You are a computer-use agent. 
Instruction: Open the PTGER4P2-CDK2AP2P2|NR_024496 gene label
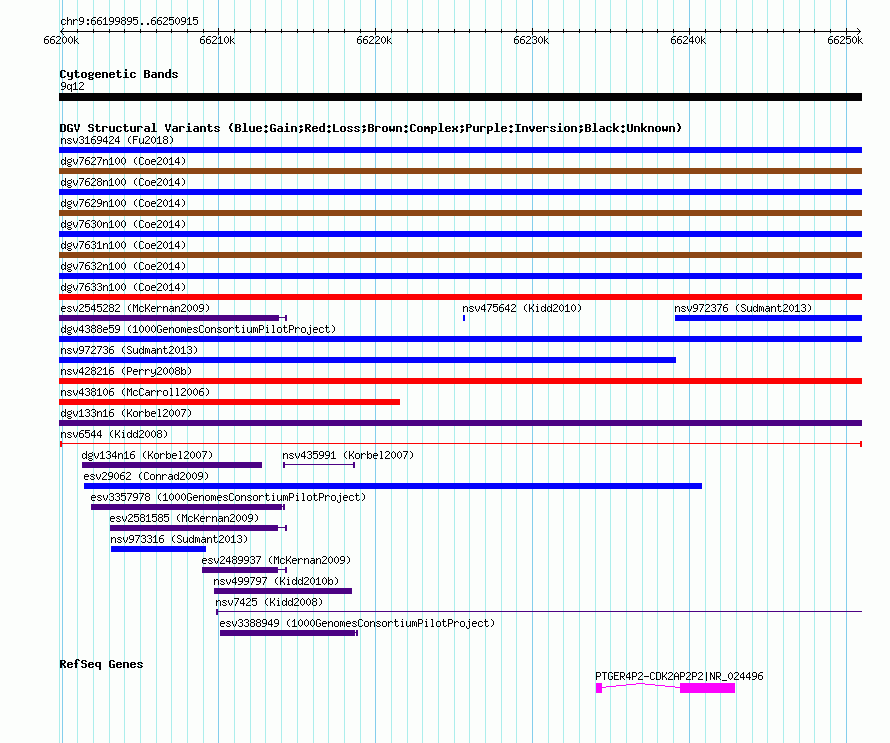tap(679, 676)
